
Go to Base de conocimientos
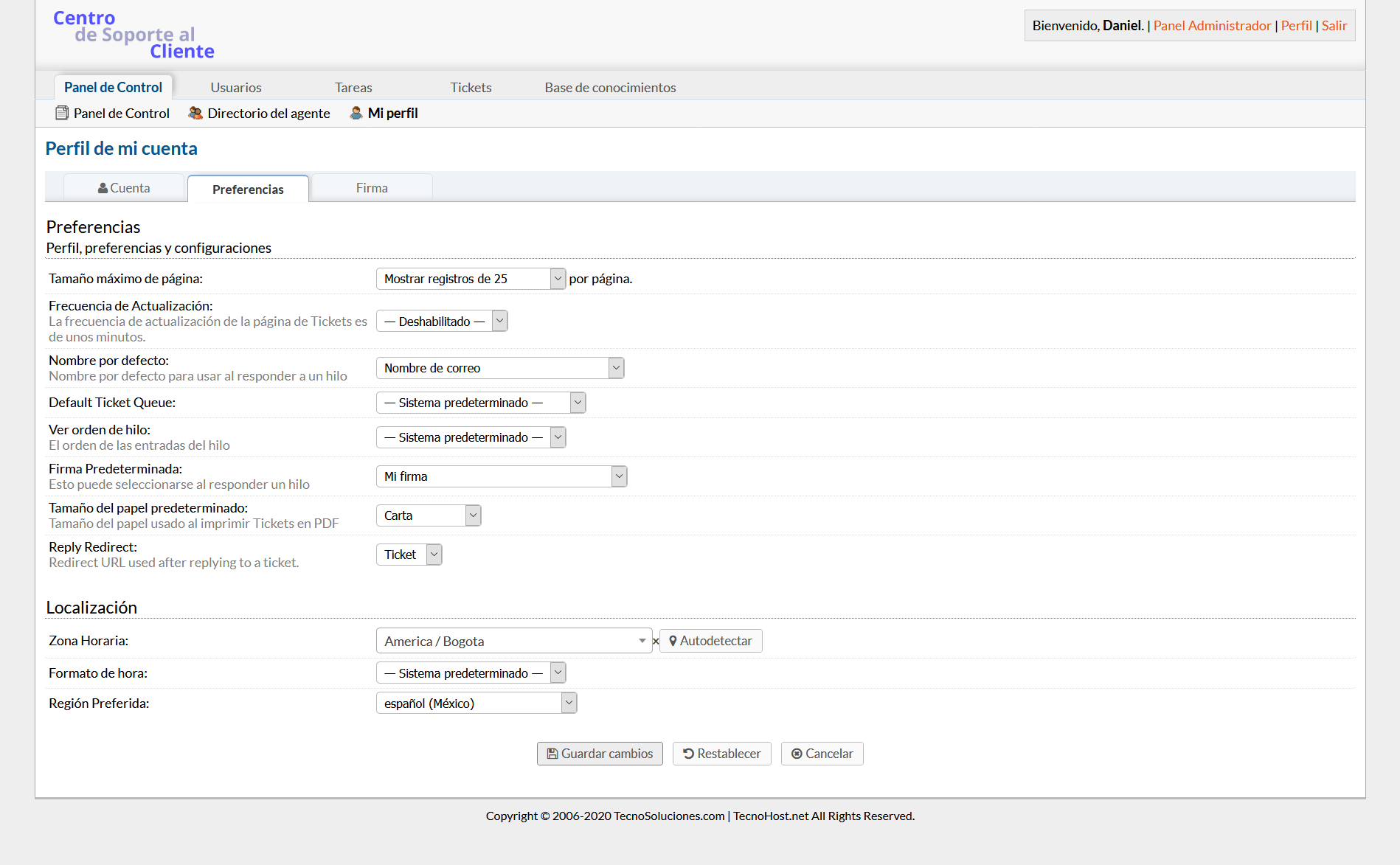(x=610, y=87)
